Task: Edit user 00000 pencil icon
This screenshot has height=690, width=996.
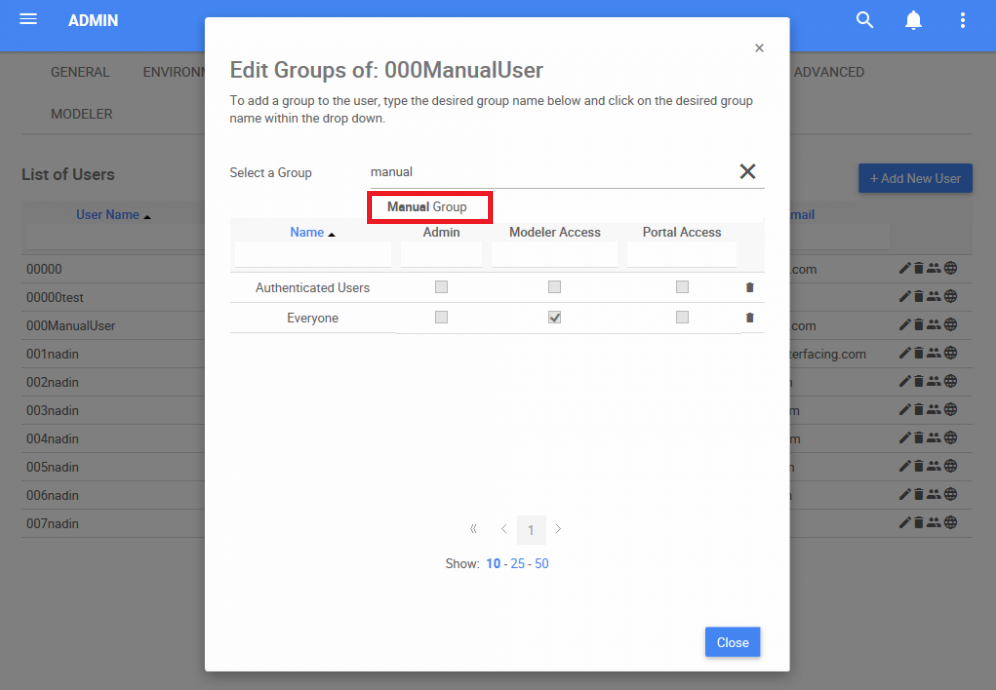Action: (x=905, y=268)
